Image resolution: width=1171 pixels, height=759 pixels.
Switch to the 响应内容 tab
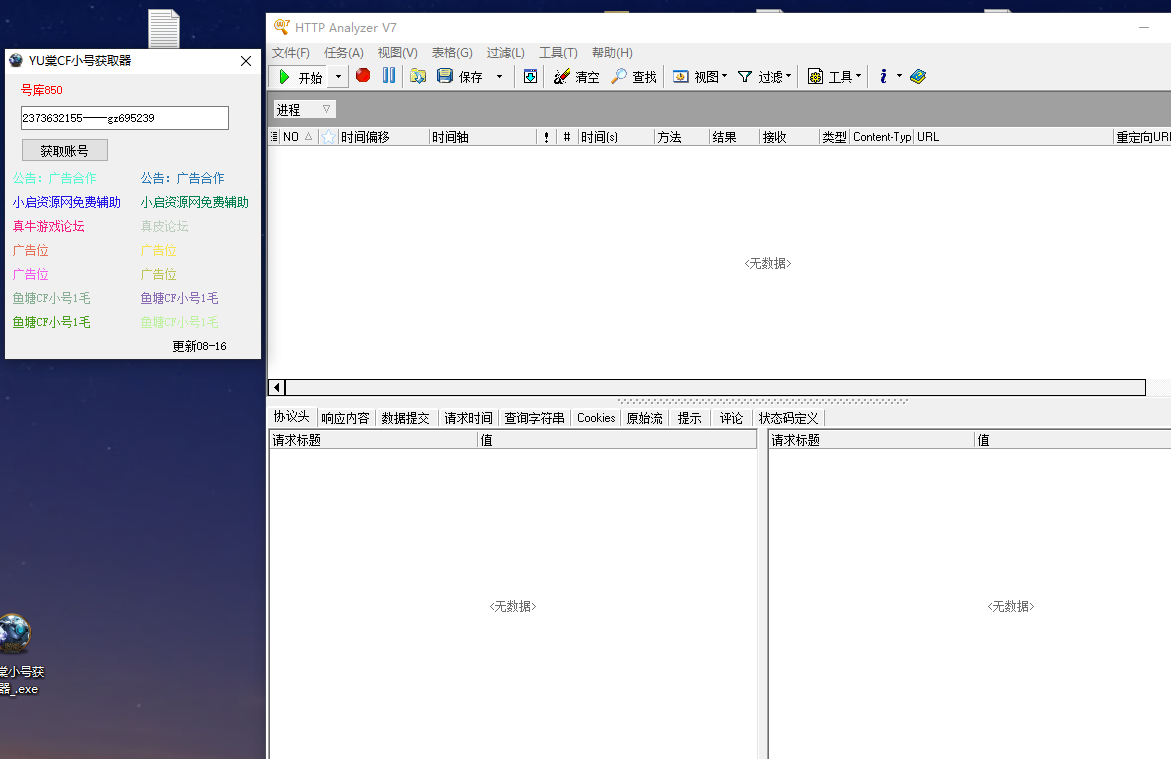(x=346, y=418)
